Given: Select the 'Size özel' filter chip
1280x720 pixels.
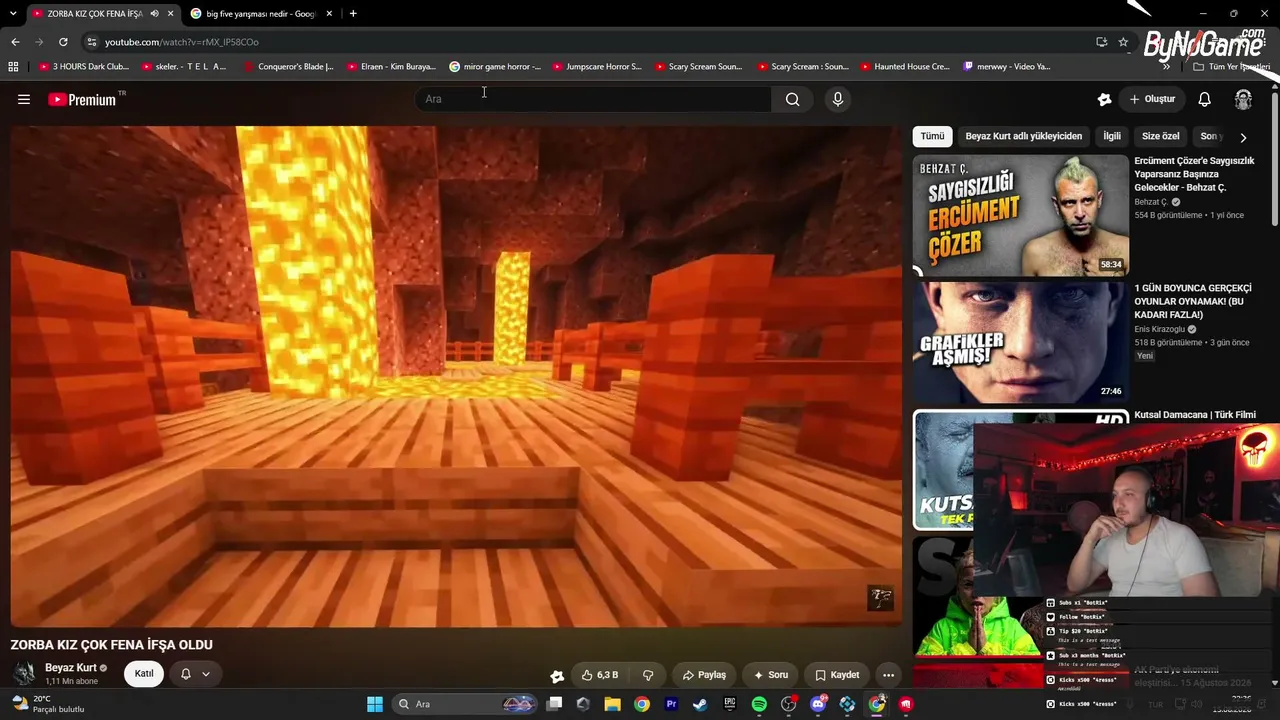Looking at the screenshot, I should click(x=1160, y=136).
